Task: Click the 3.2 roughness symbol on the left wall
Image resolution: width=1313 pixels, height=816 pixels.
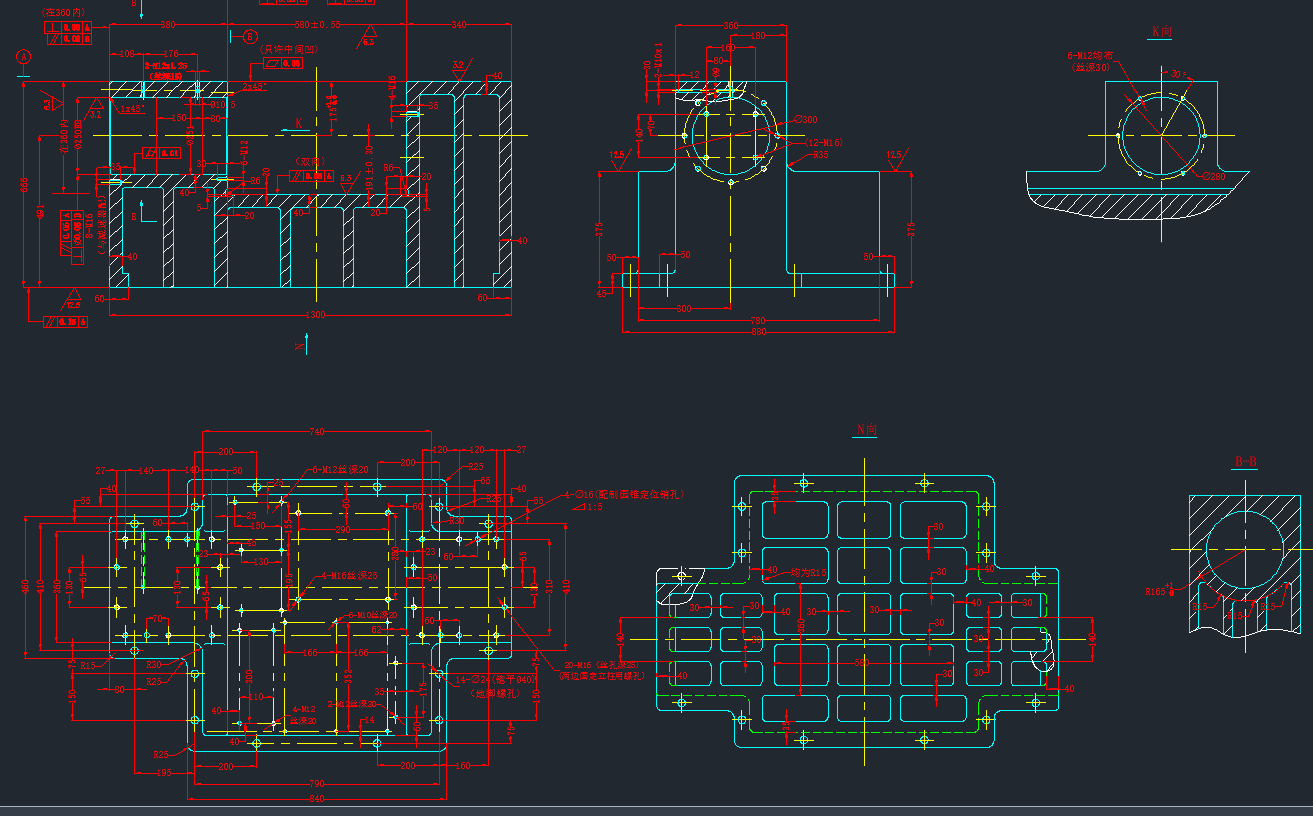Action: click(x=98, y=110)
